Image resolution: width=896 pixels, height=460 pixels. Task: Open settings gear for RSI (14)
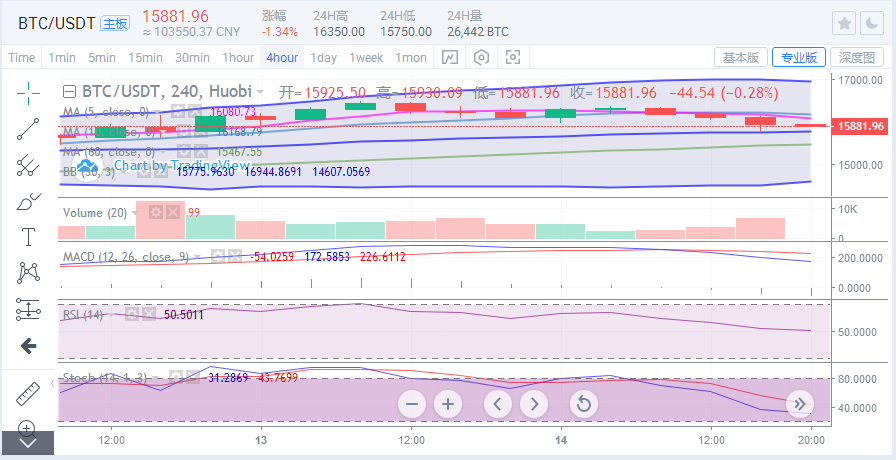[132, 314]
